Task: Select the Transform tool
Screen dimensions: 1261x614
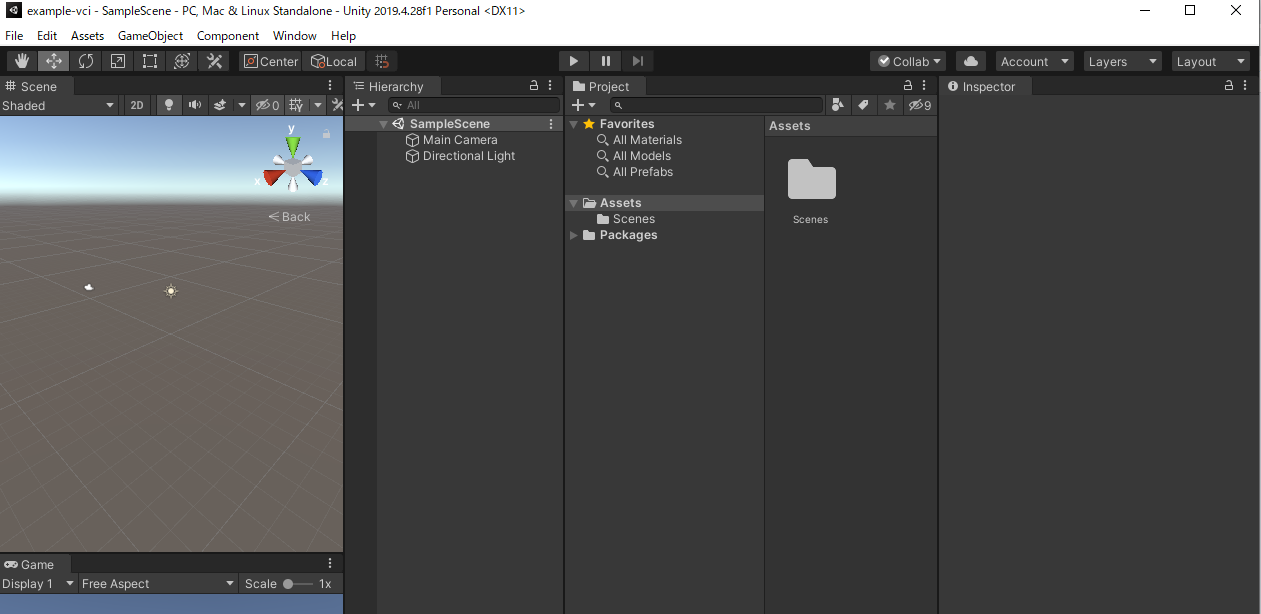Action: point(182,61)
